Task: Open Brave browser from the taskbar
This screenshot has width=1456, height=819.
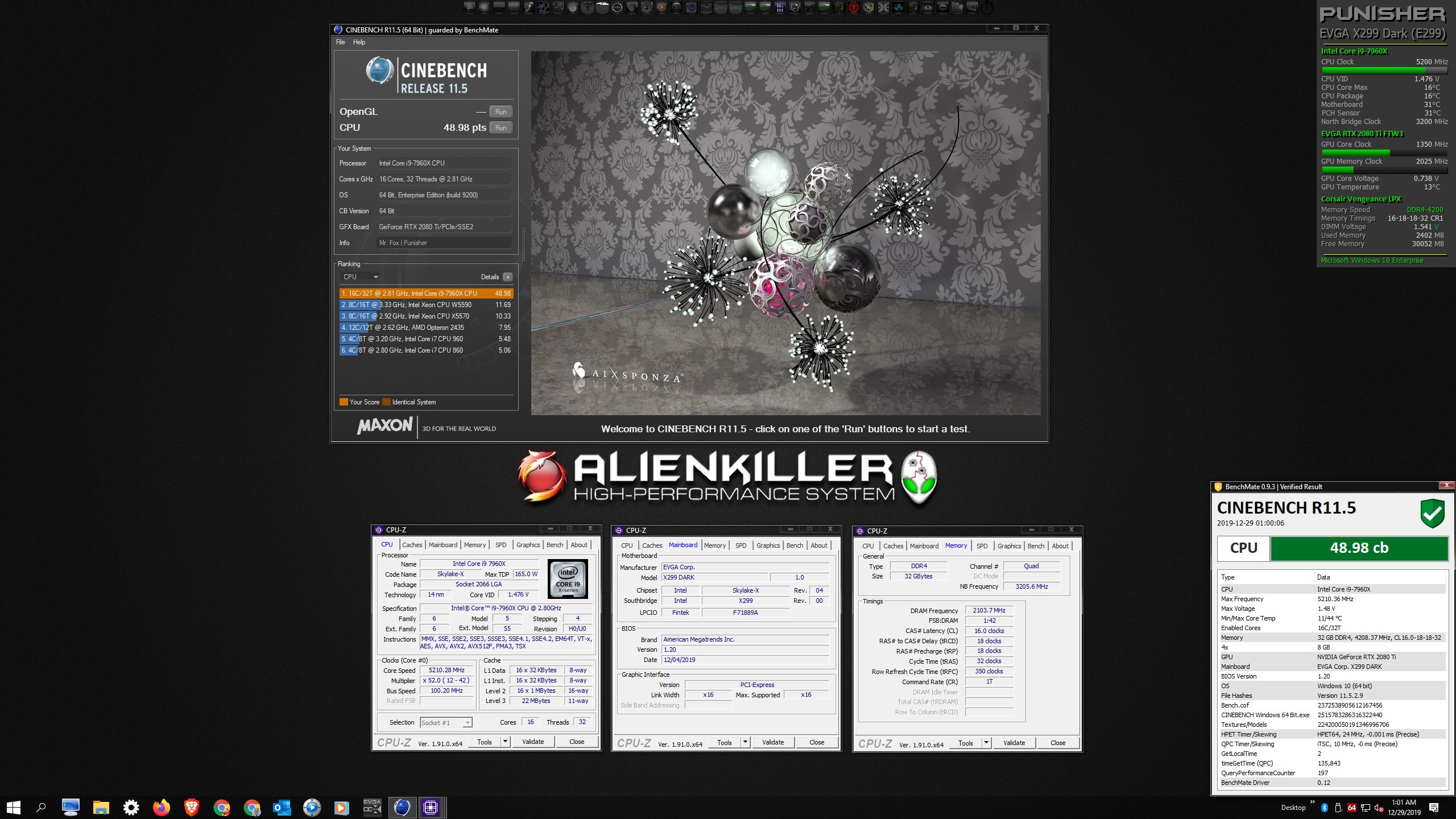Action: pos(192,807)
